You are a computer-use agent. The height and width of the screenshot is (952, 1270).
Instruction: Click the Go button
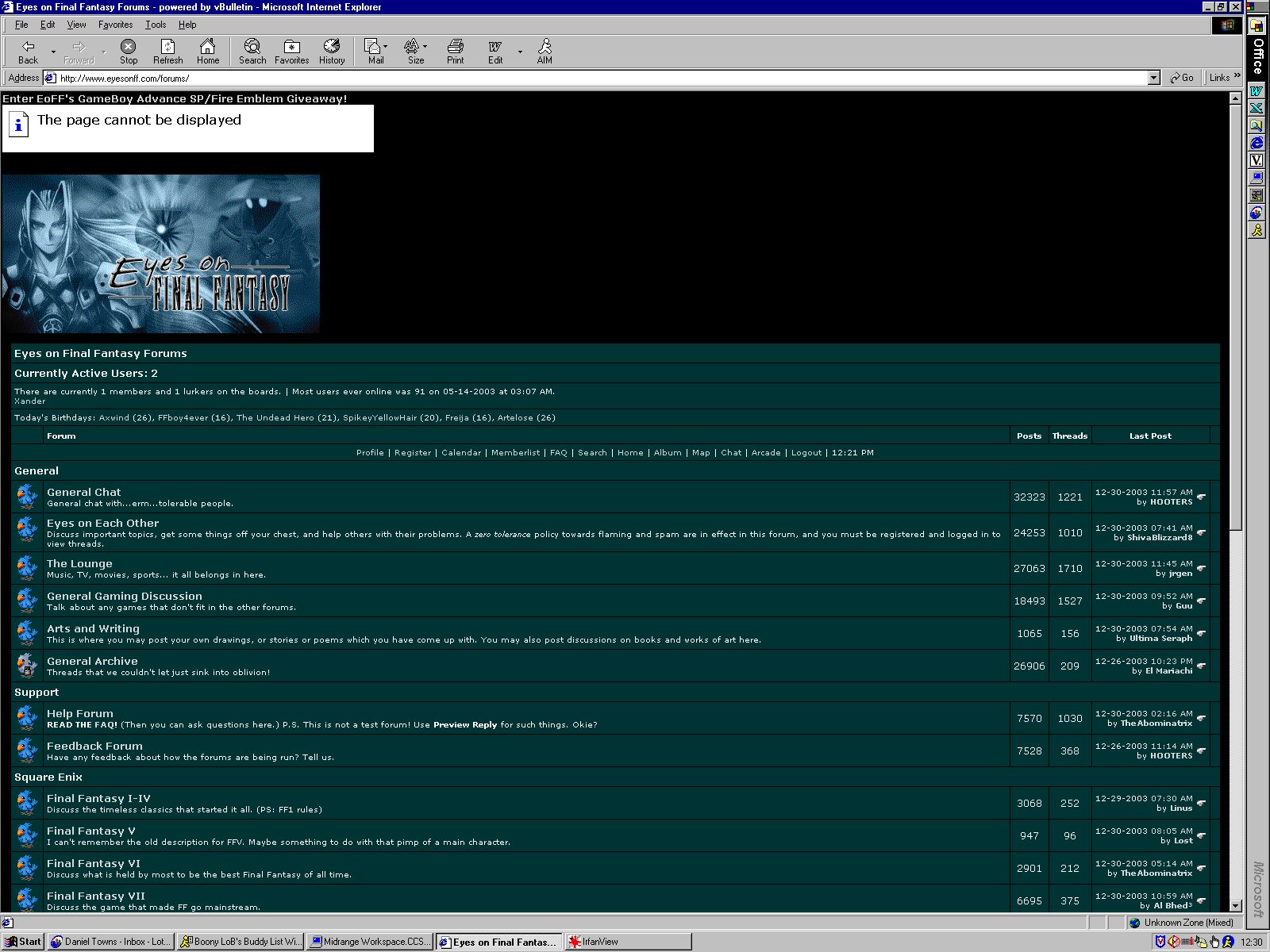coord(1182,78)
